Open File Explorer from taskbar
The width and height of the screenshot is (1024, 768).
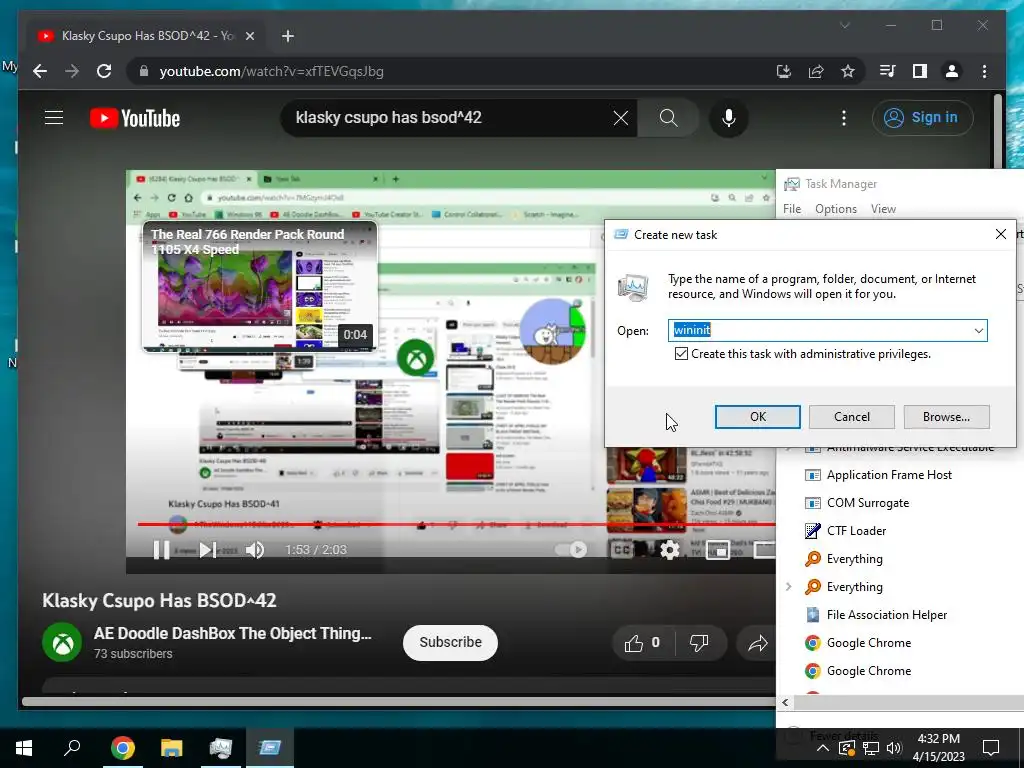point(172,748)
